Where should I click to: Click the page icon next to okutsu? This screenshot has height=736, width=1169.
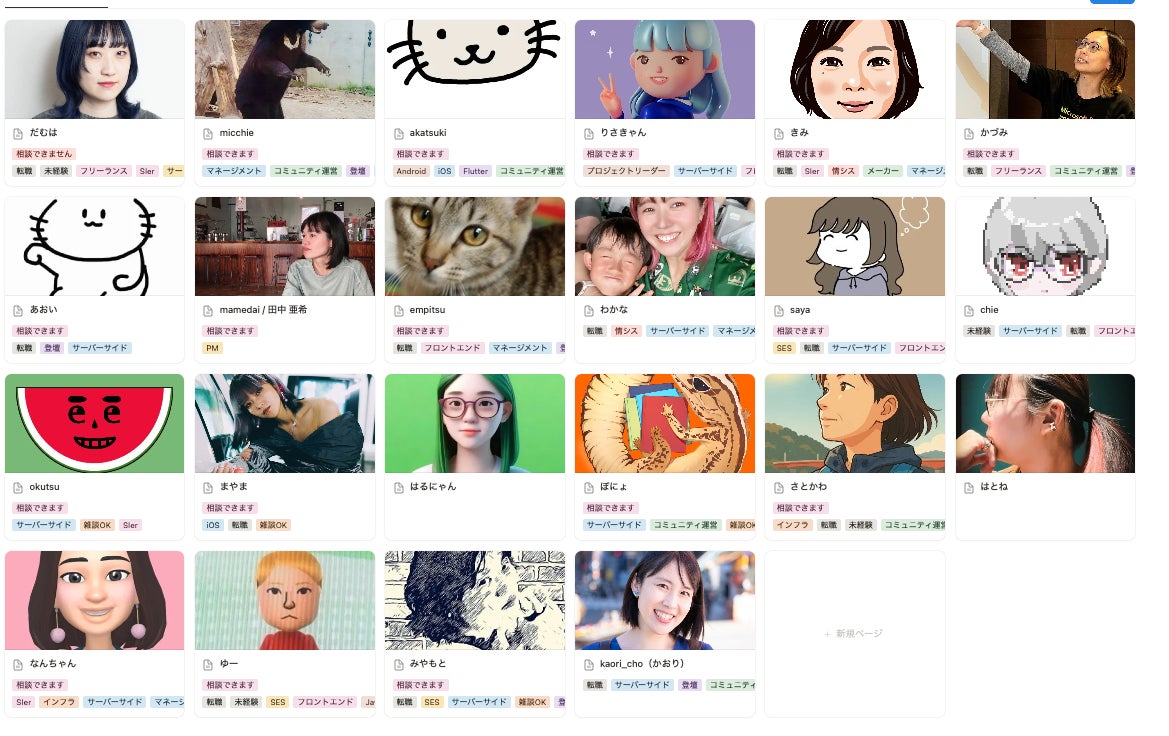18,488
